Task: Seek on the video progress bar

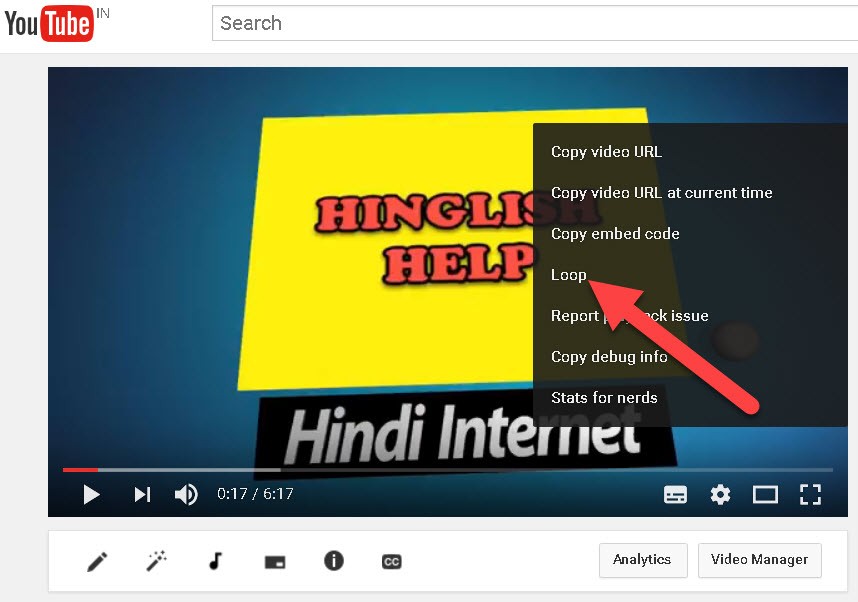Action: (450, 469)
